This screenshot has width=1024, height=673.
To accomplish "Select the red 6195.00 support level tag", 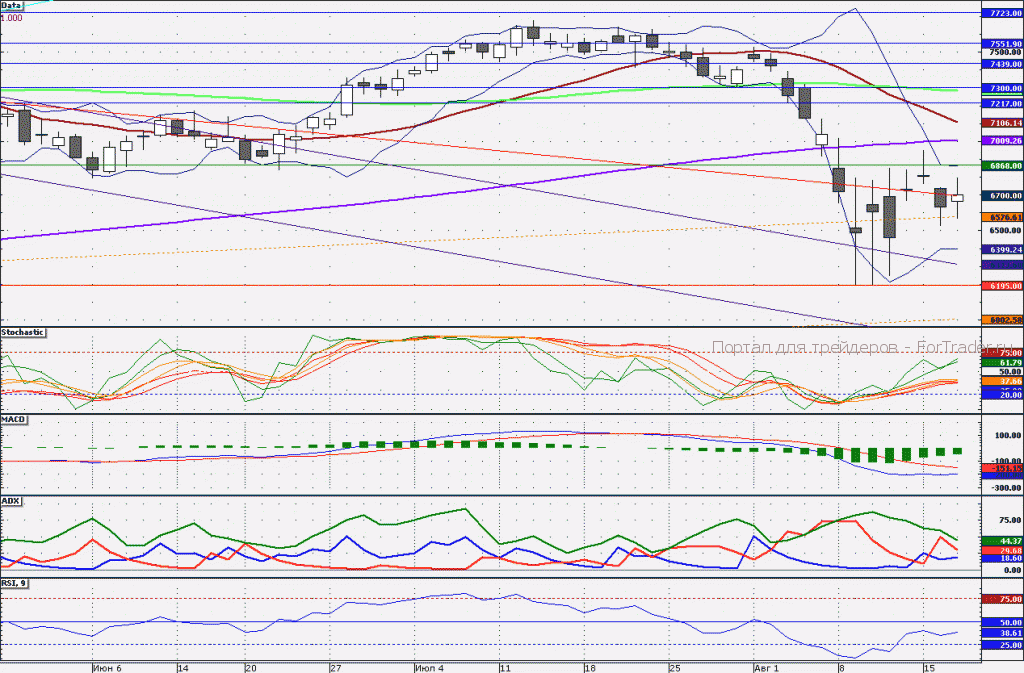I will 1002,286.
